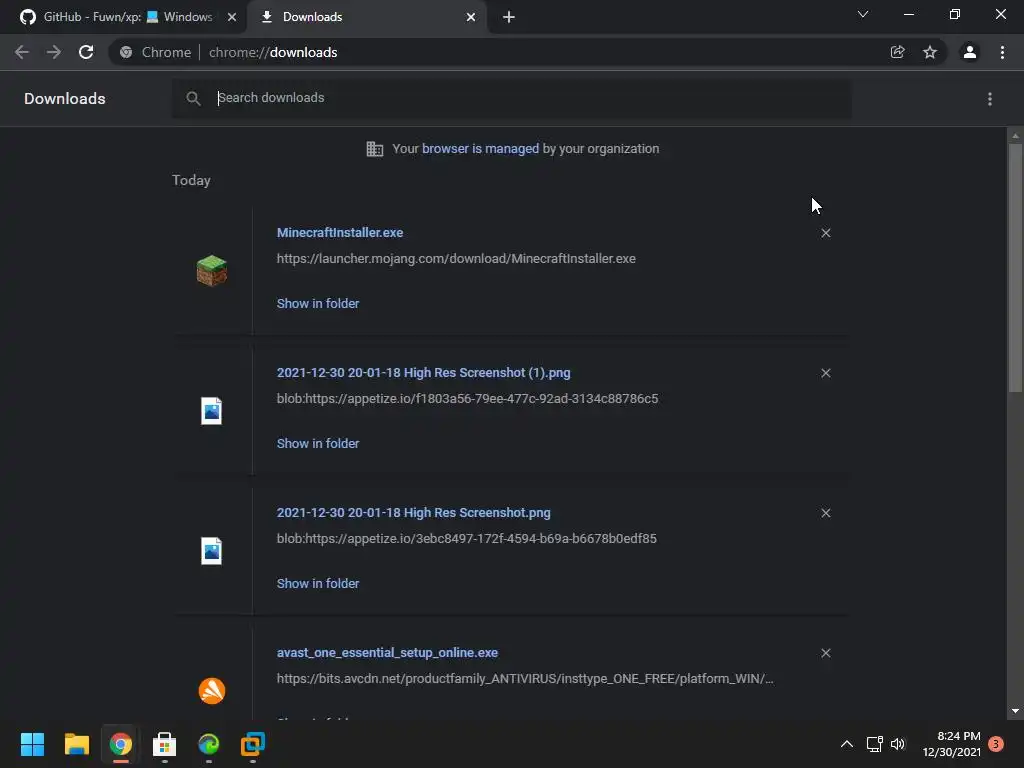1024x768 pixels.
Task: Bookmark this page with the star icon
Action: [x=930, y=52]
